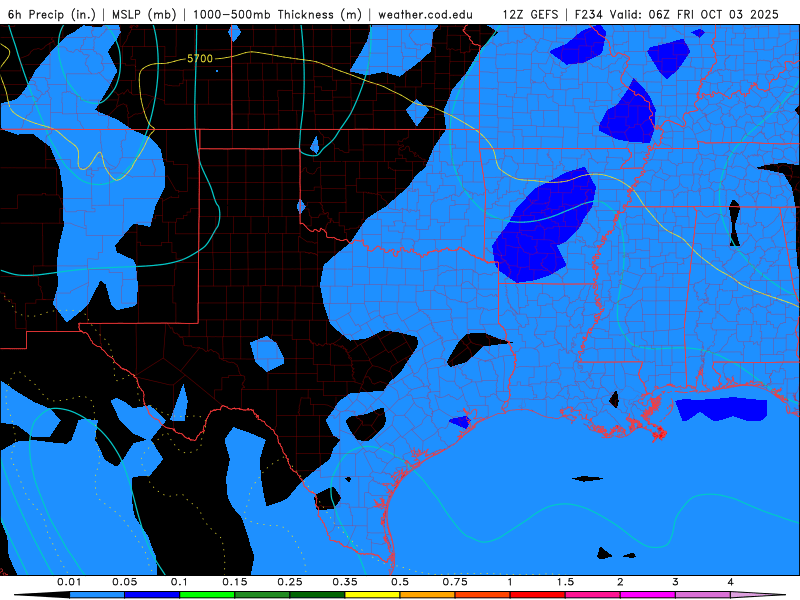The width and height of the screenshot is (800, 600).
Task: Click the pink 1.5–2 legend swatch
Action: click(x=593, y=595)
